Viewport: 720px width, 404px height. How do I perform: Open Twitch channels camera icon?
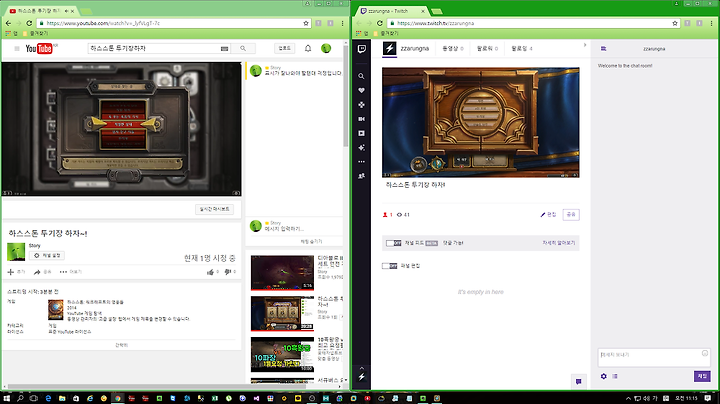361,119
